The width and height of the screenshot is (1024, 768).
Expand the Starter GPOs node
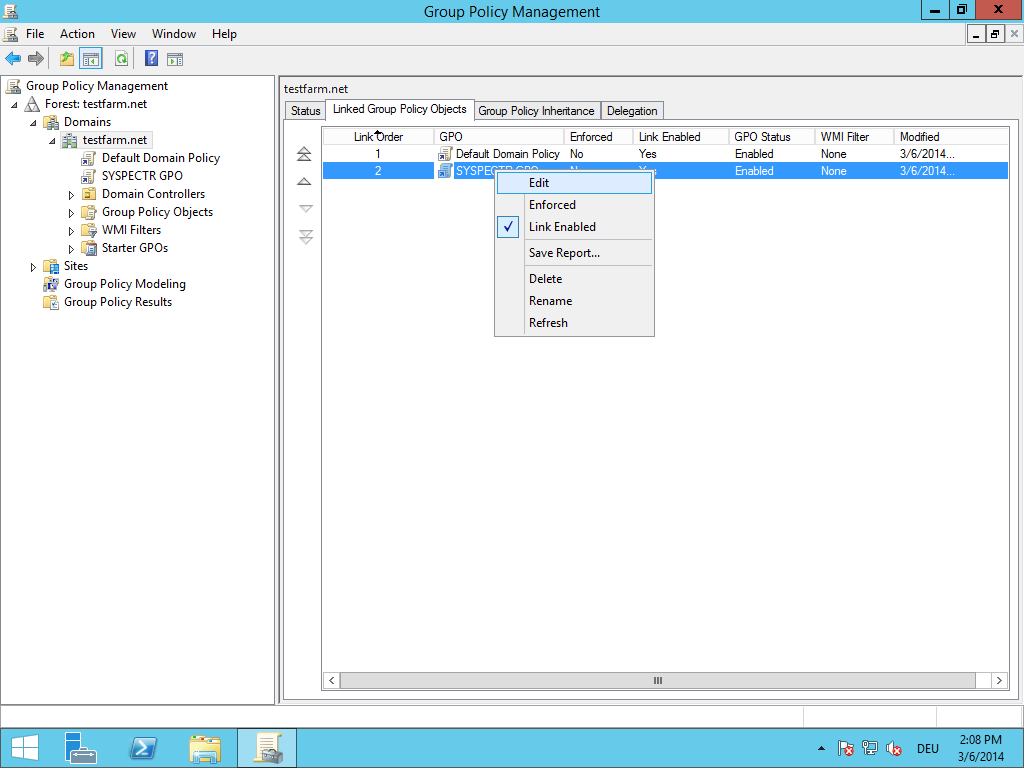(71, 249)
